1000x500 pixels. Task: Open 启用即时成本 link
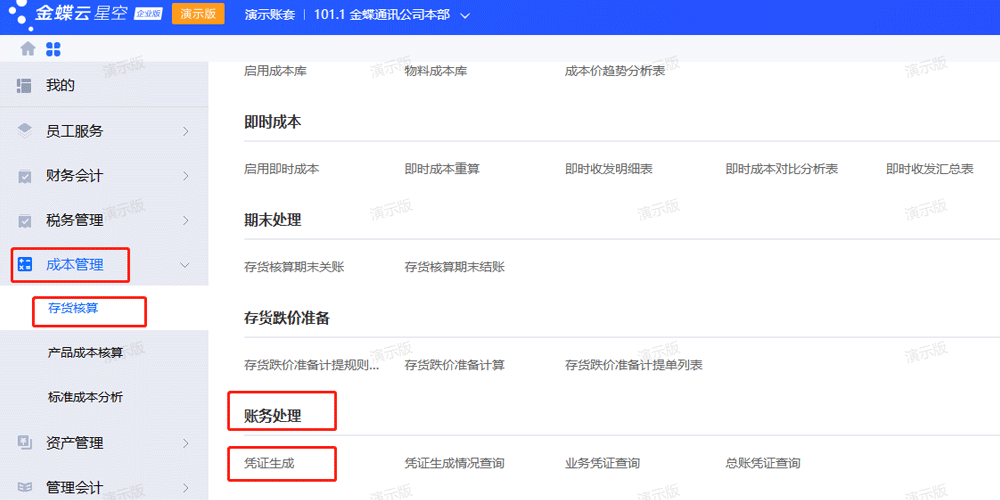pos(281,169)
